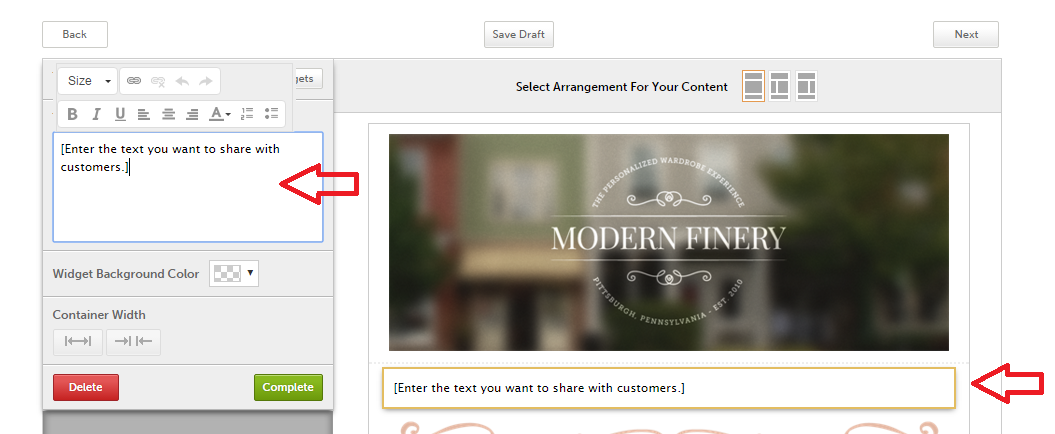Align text to the right

(x=192, y=114)
